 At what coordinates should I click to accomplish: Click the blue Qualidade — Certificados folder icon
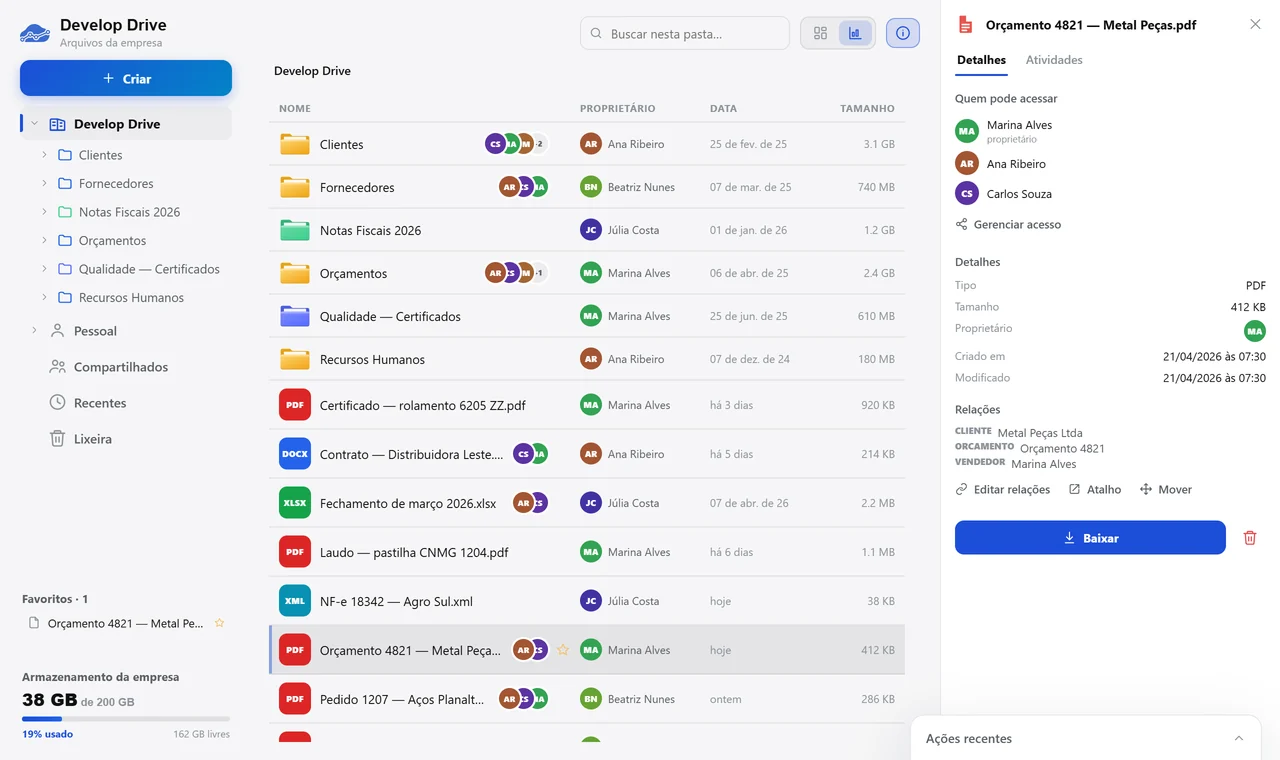(x=295, y=316)
